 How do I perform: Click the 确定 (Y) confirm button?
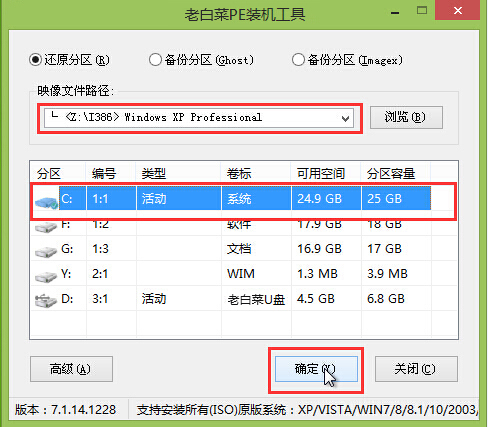tap(316, 369)
